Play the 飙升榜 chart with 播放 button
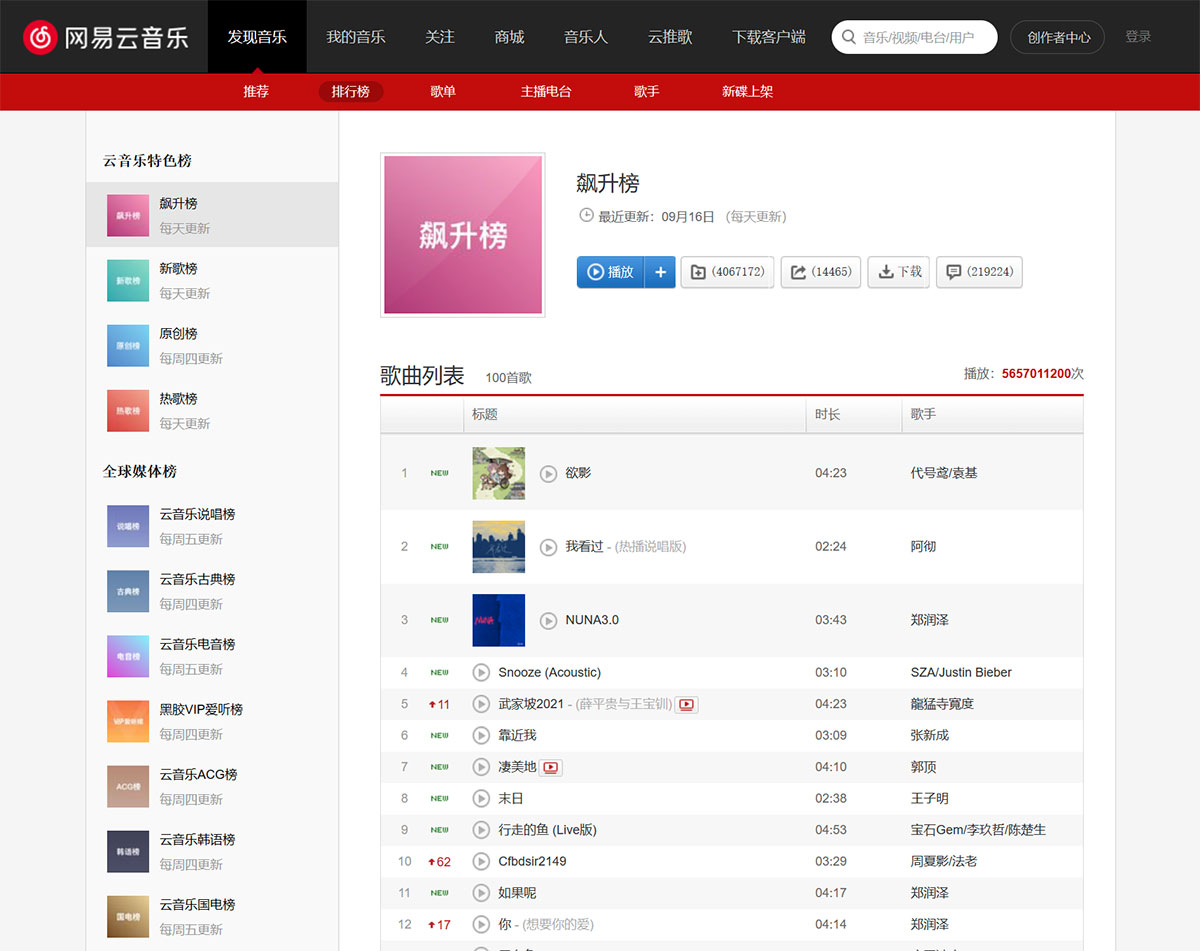The width and height of the screenshot is (1200, 951). click(611, 272)
